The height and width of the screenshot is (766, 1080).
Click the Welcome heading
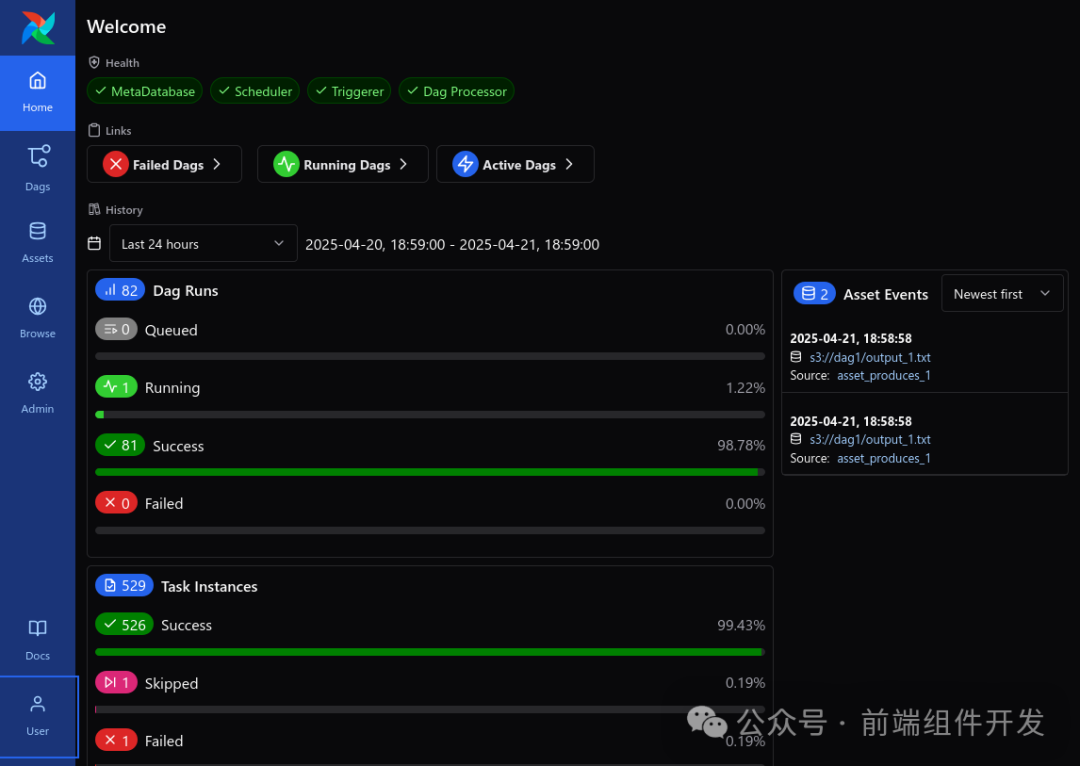pos(126,27)
